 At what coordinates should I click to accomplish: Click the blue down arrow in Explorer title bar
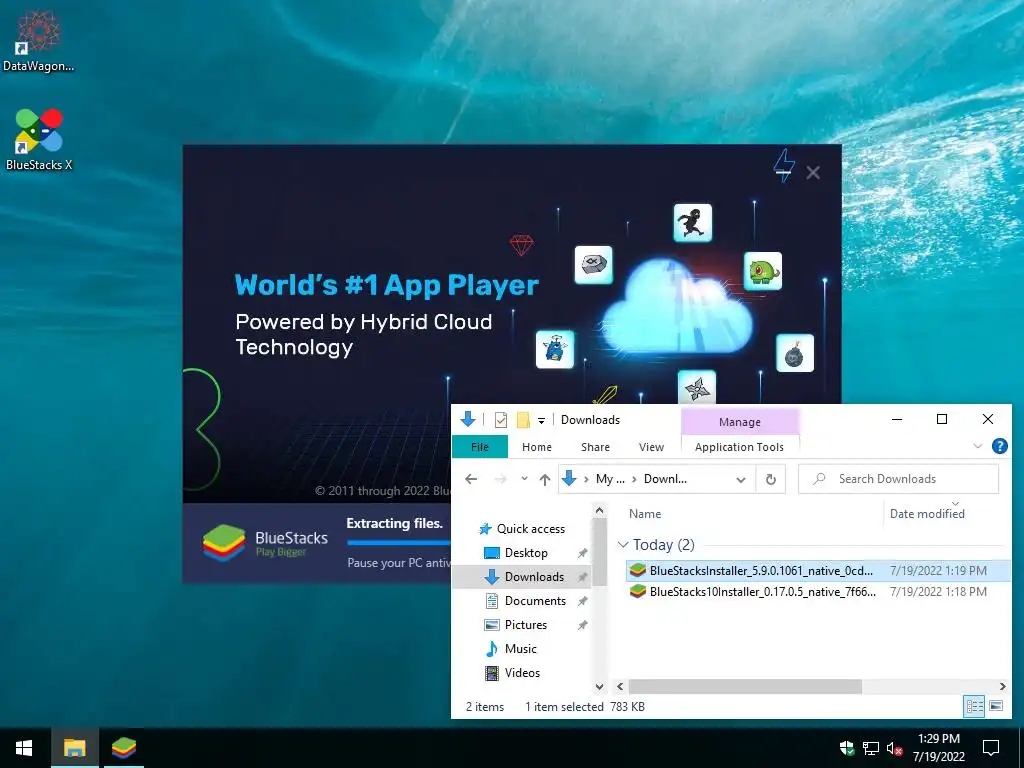tap(468, 419)
